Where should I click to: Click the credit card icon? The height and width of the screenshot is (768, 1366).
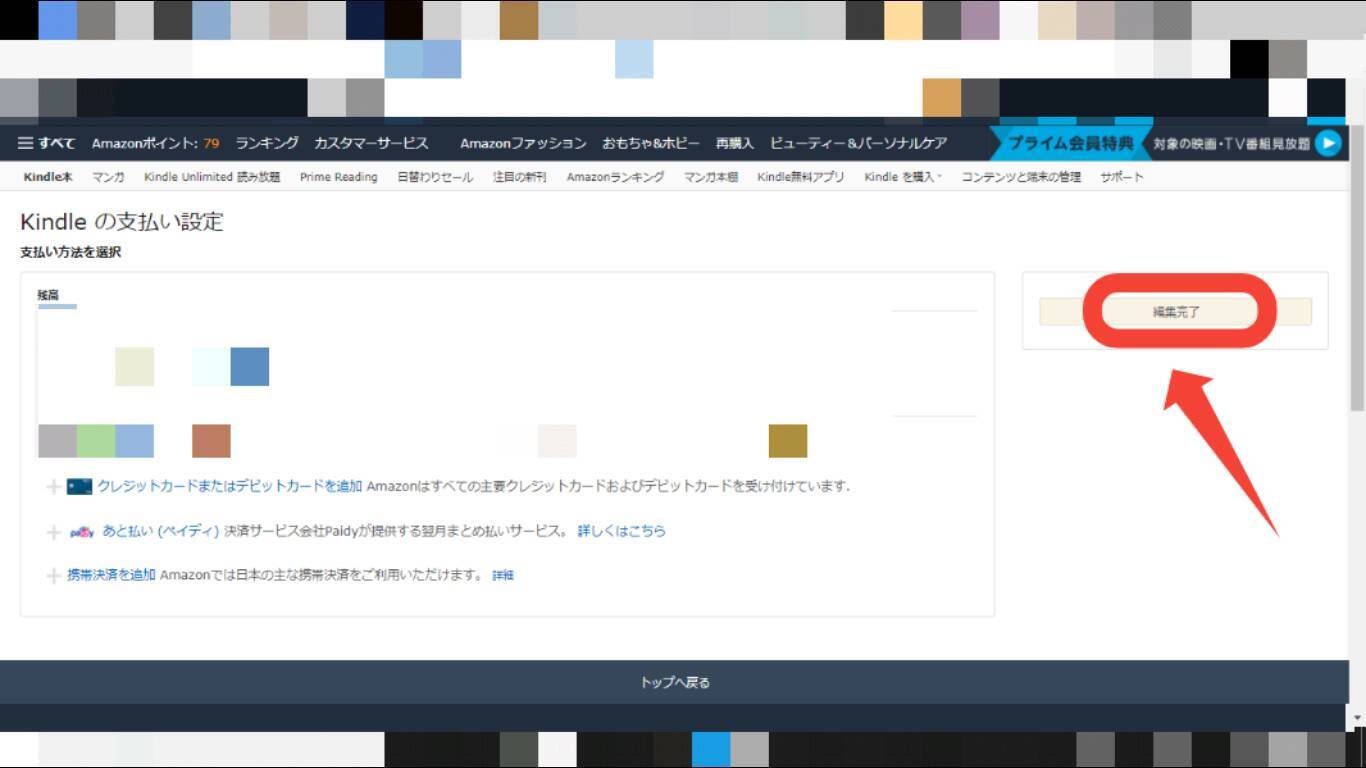coord(80,486)
